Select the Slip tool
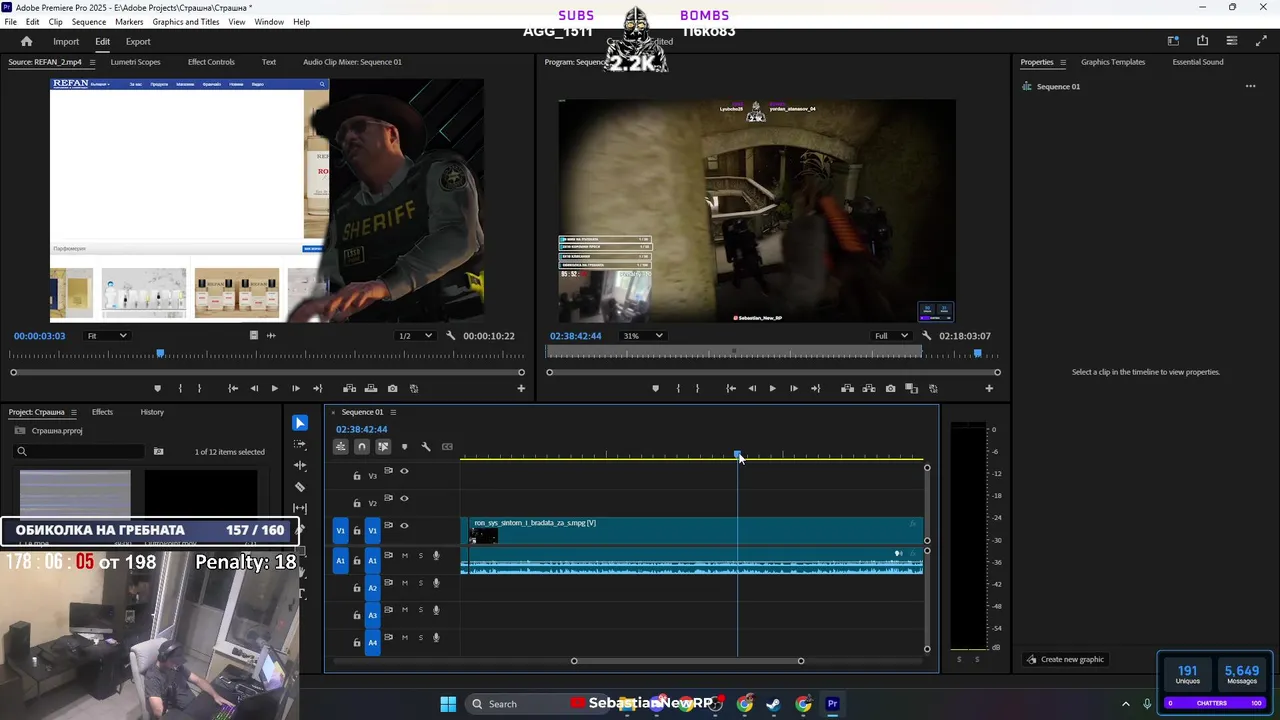The image size is (1280, 720). point(300,508)
